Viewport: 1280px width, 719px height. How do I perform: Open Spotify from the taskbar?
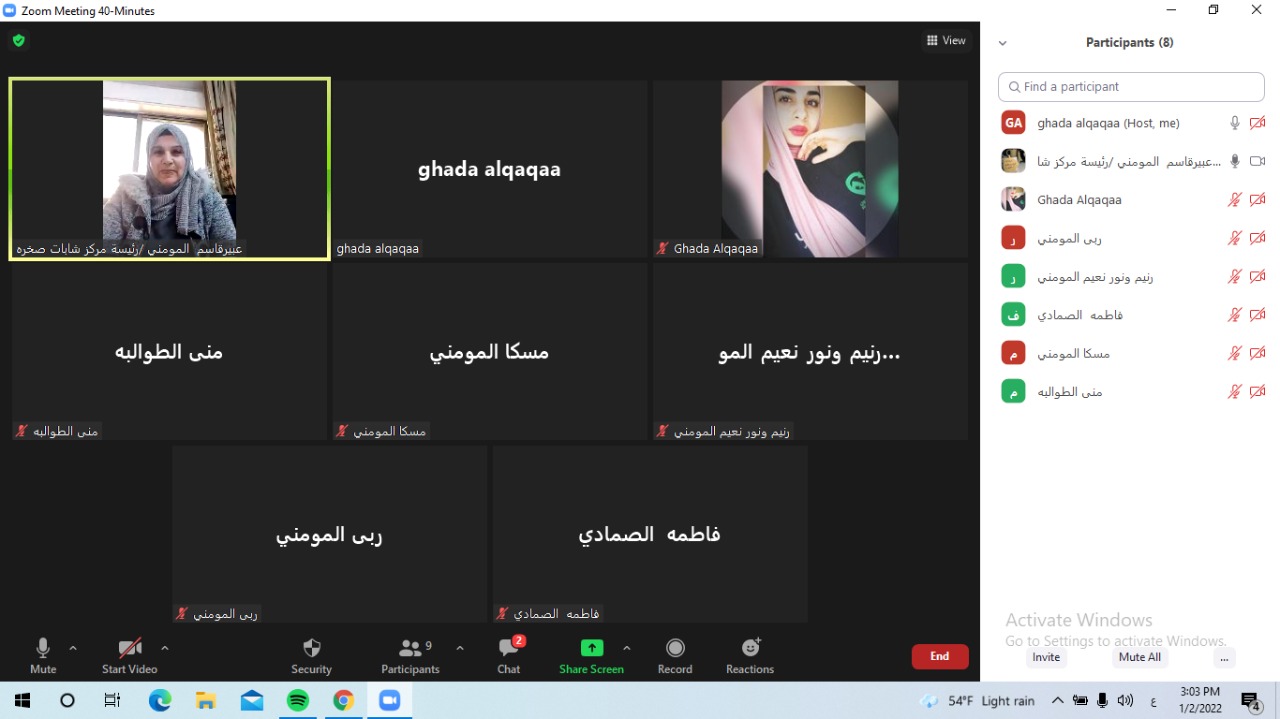pos(298,701)
